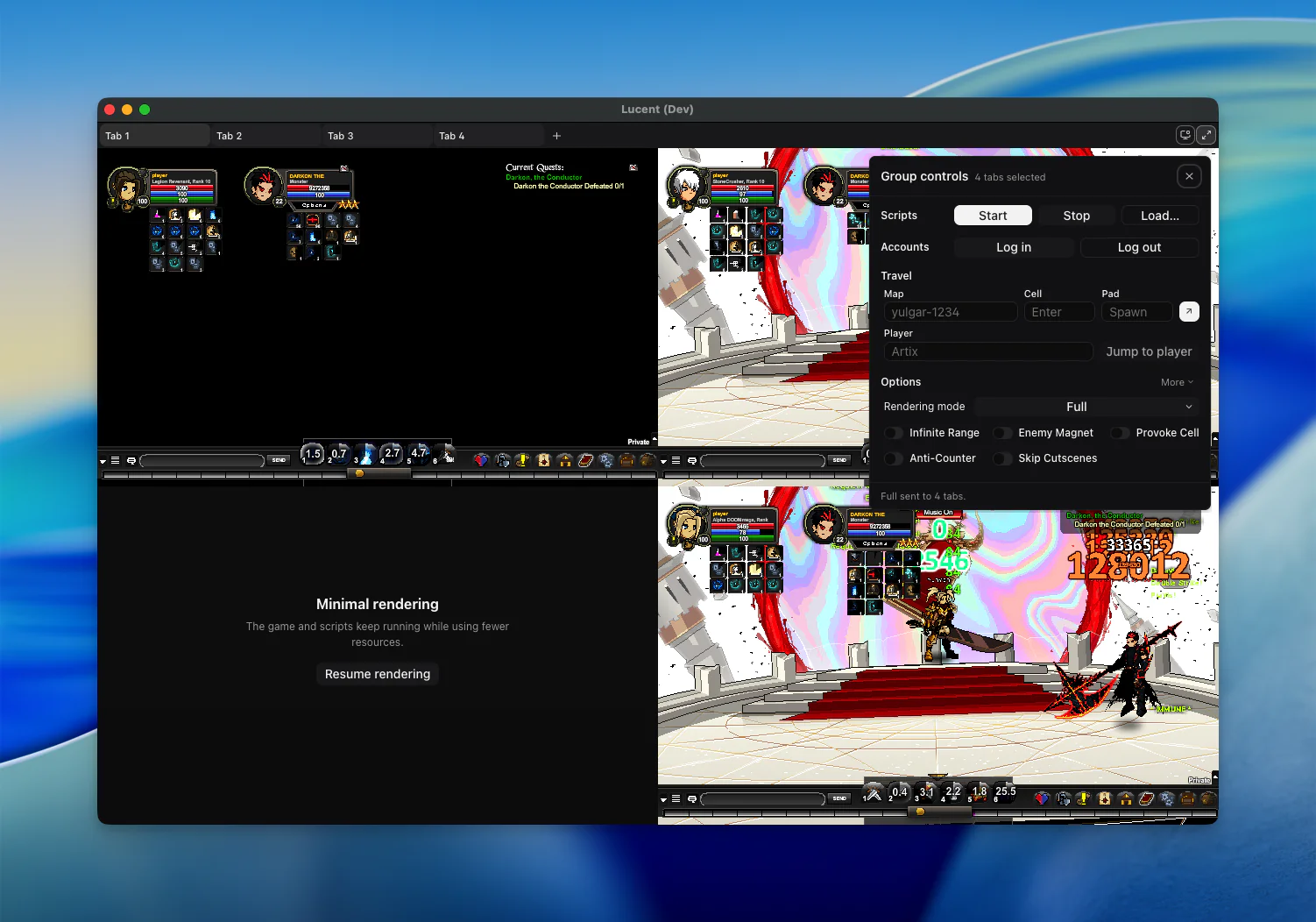
Task: Expand More options
Action: tap(1177, 382)
